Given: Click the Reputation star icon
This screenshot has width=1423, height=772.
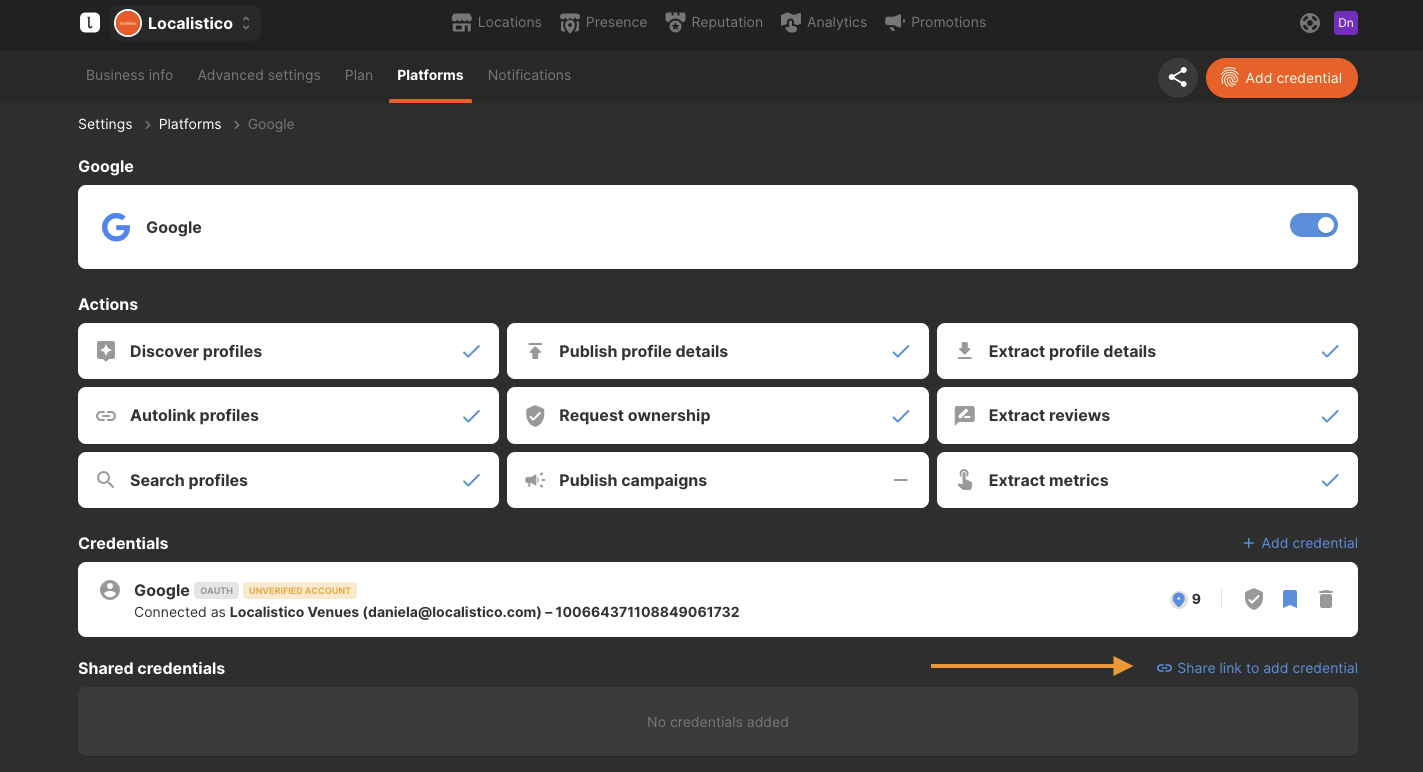Looking at the screenshot, I should tap(675, 22).
